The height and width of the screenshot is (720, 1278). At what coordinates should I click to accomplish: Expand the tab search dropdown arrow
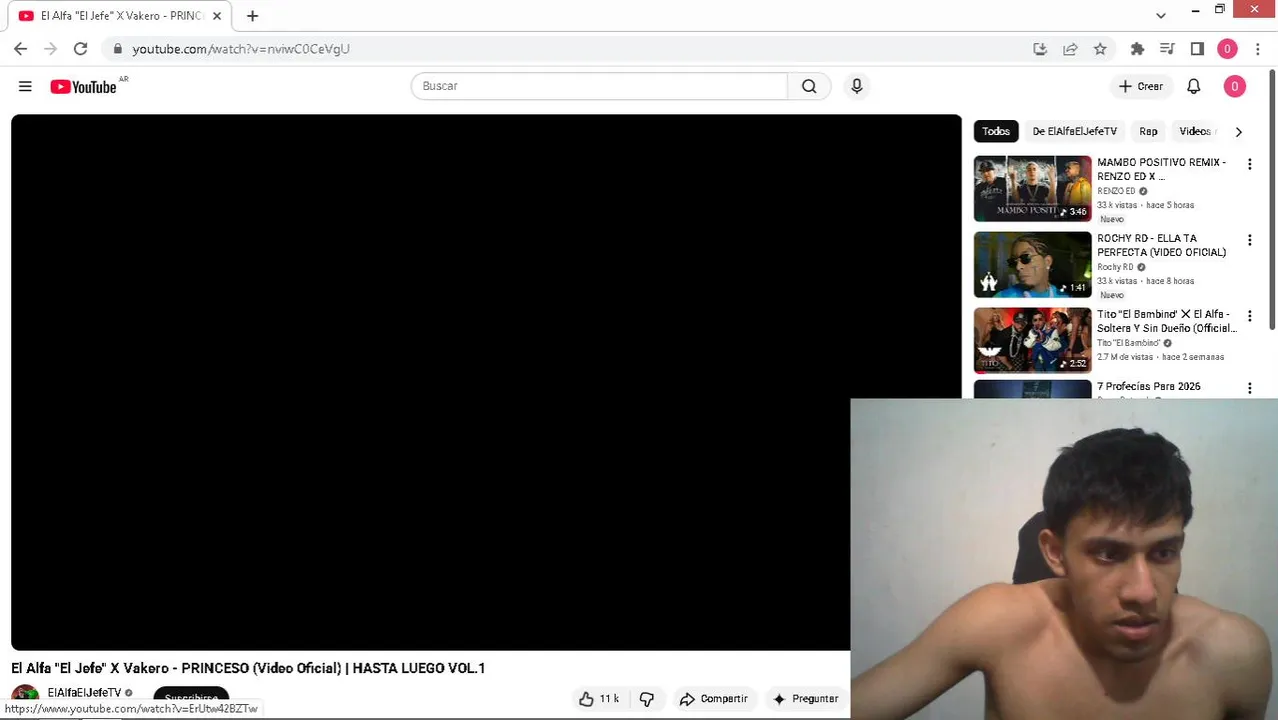(1160, 15)
